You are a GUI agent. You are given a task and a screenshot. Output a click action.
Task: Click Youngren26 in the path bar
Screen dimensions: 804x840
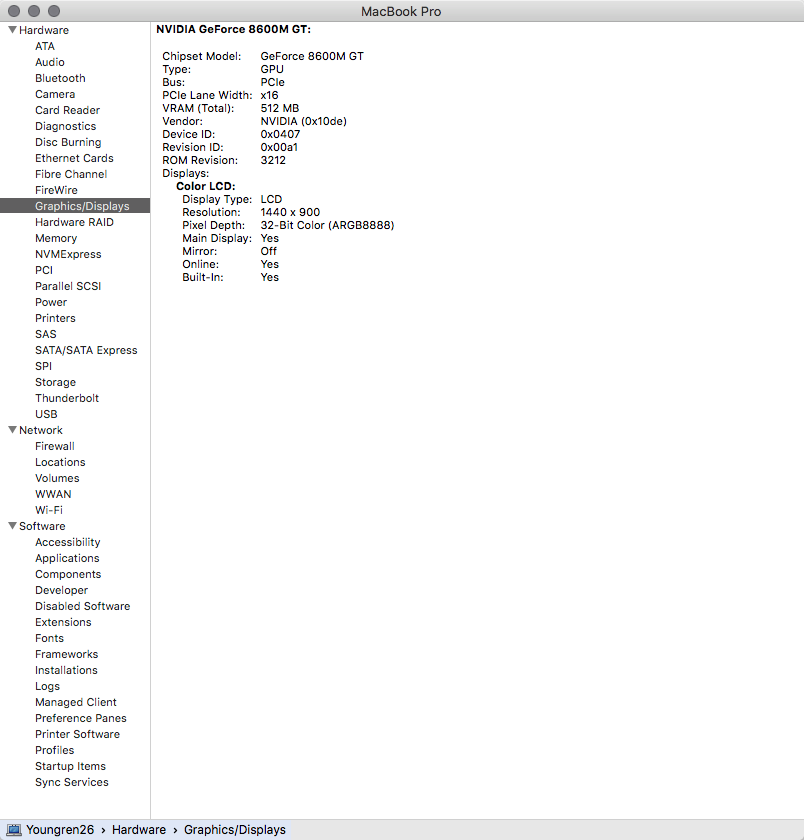60,830
